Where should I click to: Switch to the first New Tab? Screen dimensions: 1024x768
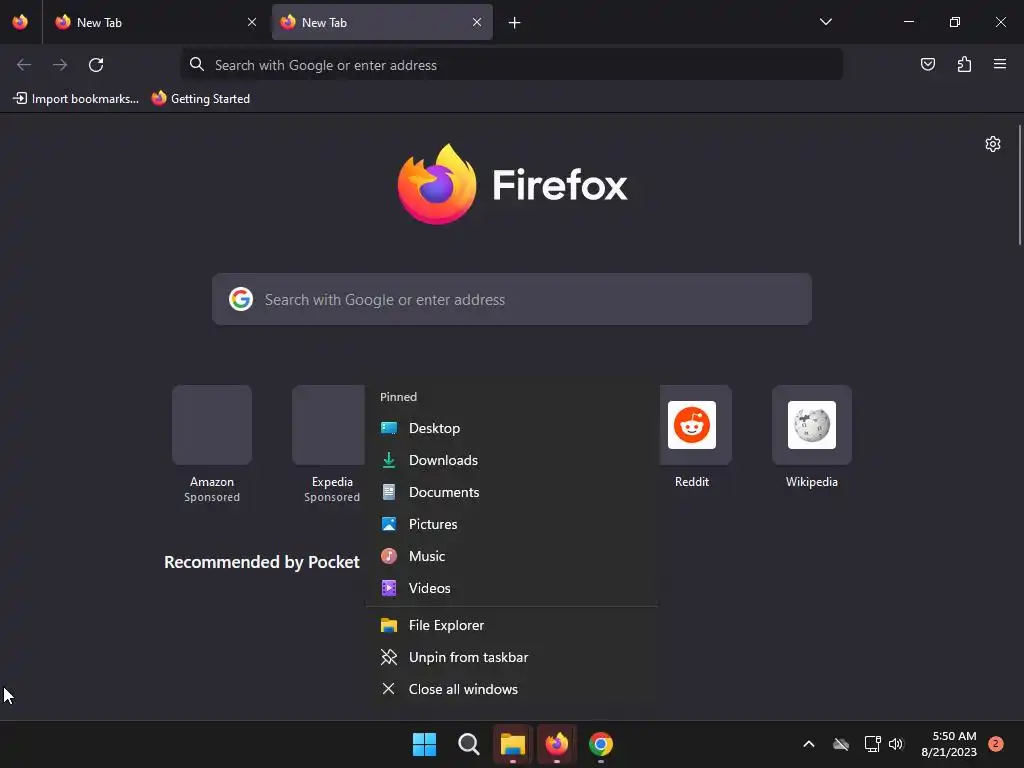(x=155, y=22)
